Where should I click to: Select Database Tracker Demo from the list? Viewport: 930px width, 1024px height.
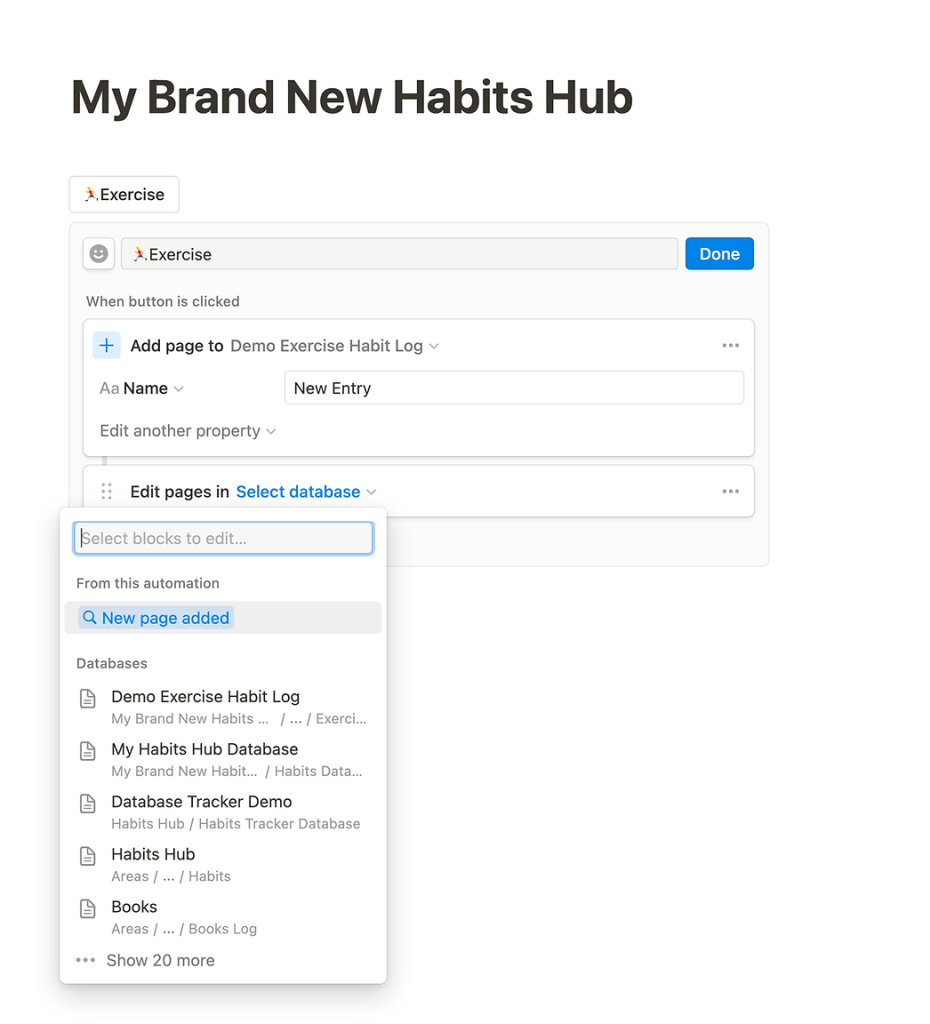point(201,801)
